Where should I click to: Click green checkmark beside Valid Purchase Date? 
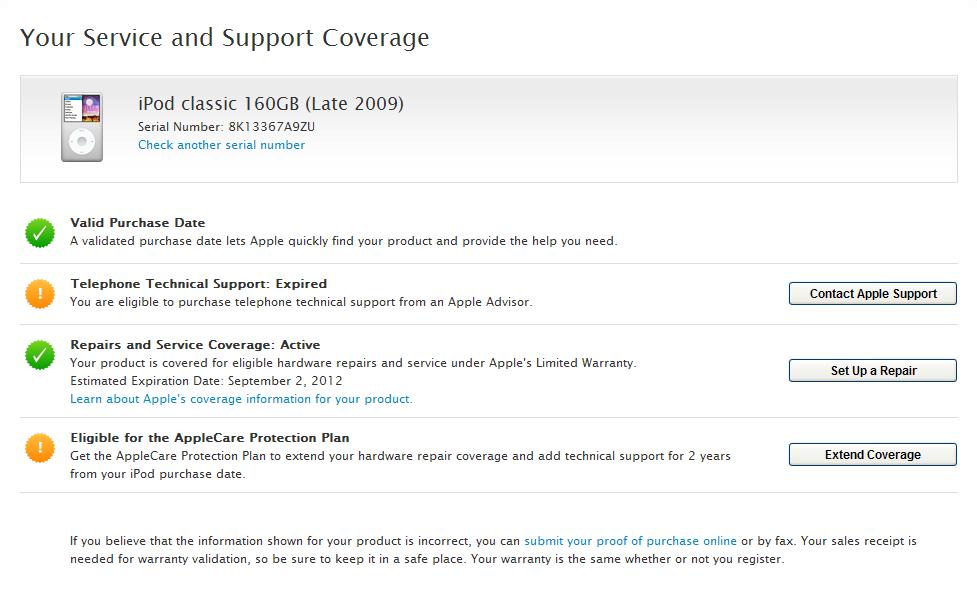pos(40,233)
